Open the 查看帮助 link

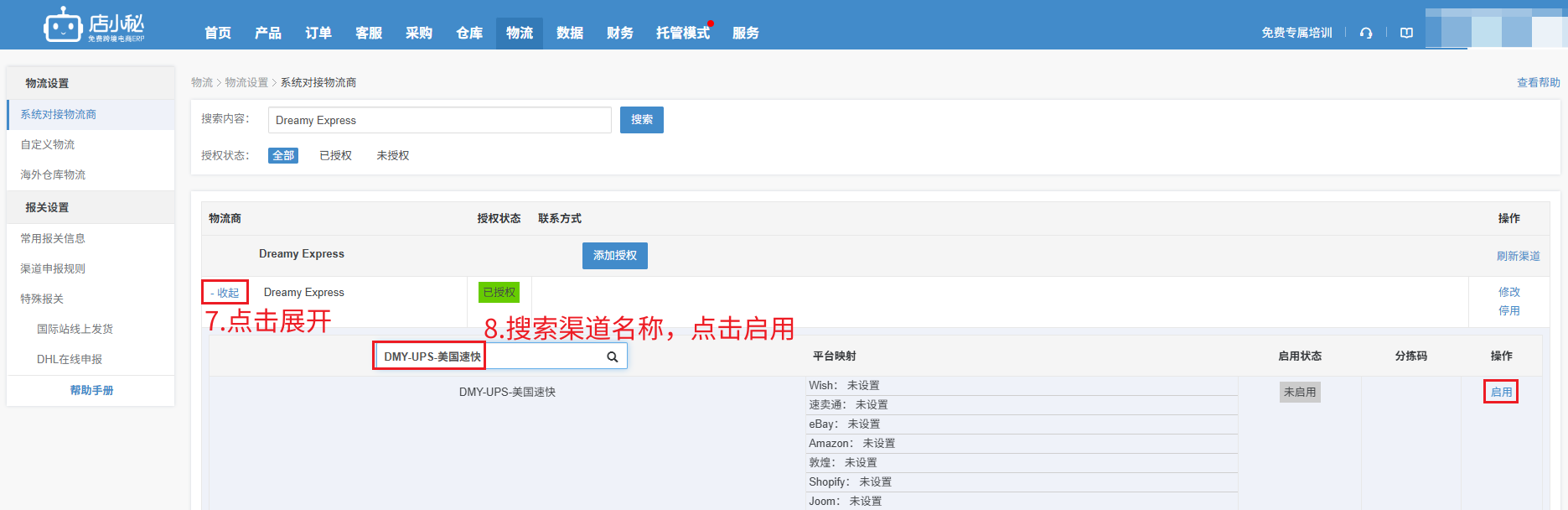1539,82
